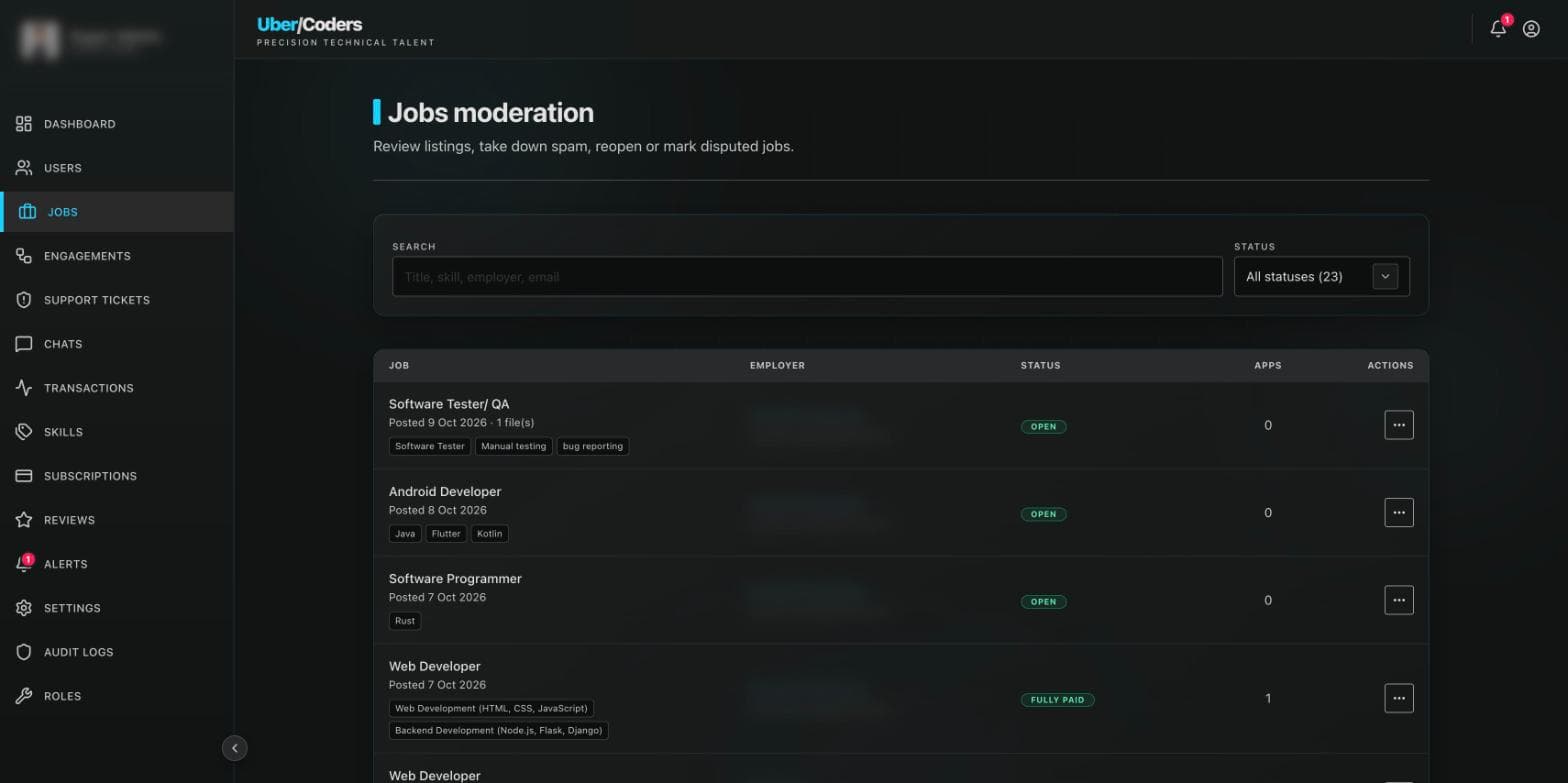Click the Manual testing skill tag
Screen dimensions: 1568x783
(513, 446)
